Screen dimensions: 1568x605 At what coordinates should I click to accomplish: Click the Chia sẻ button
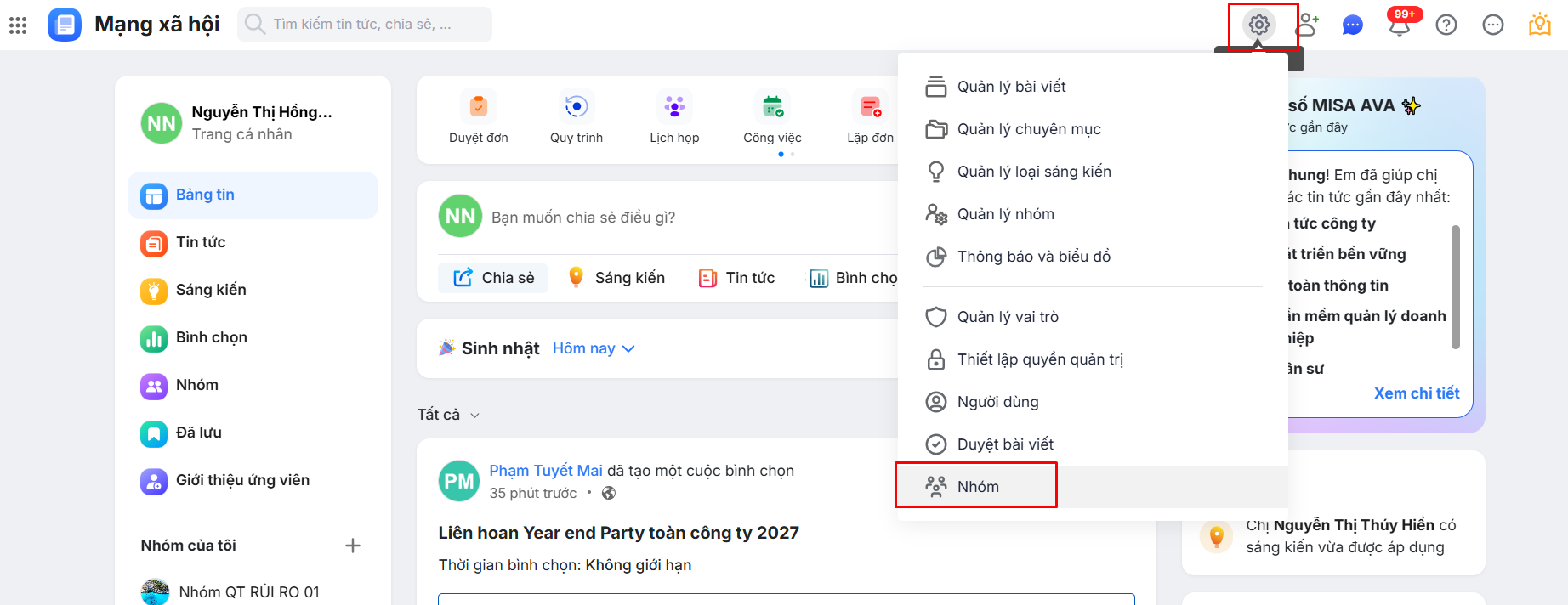tap(494, 278)
